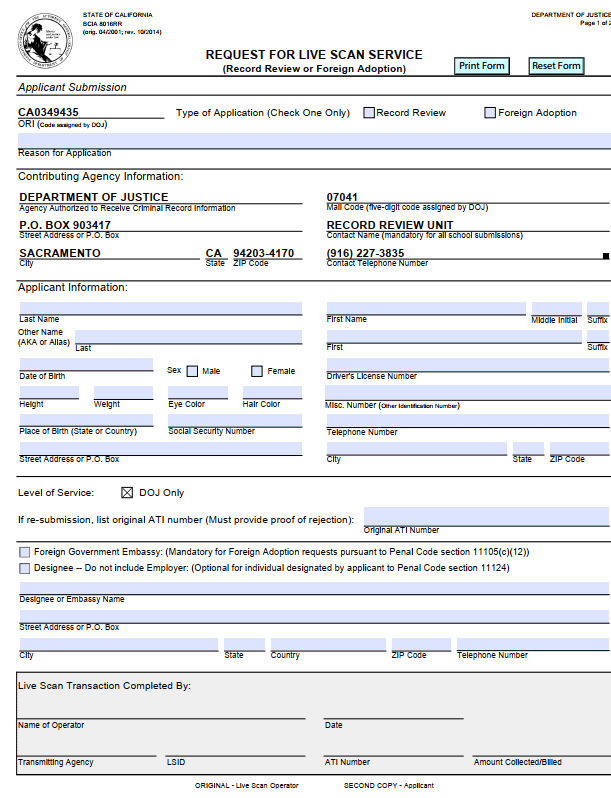Image resolution: width=611 pixels, height=798 pixels.
Task: Click the applicant First Name field
Action: pyautogui.click(x=426, y=308)
